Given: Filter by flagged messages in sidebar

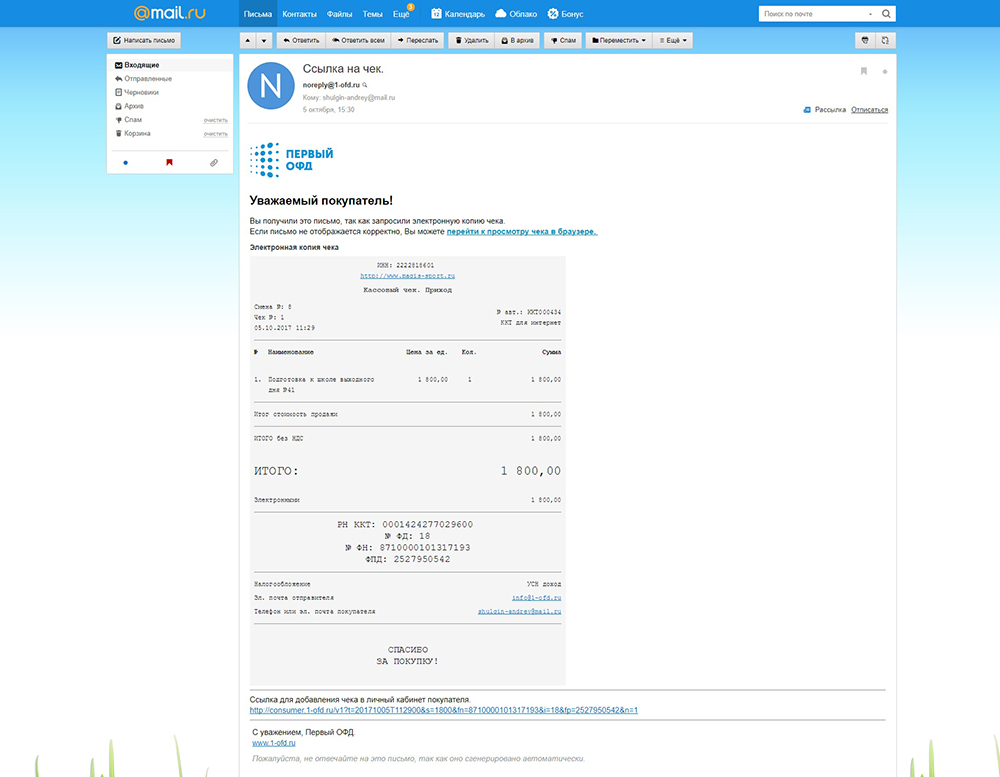Looking at the screenshot, I should point(169,162).
